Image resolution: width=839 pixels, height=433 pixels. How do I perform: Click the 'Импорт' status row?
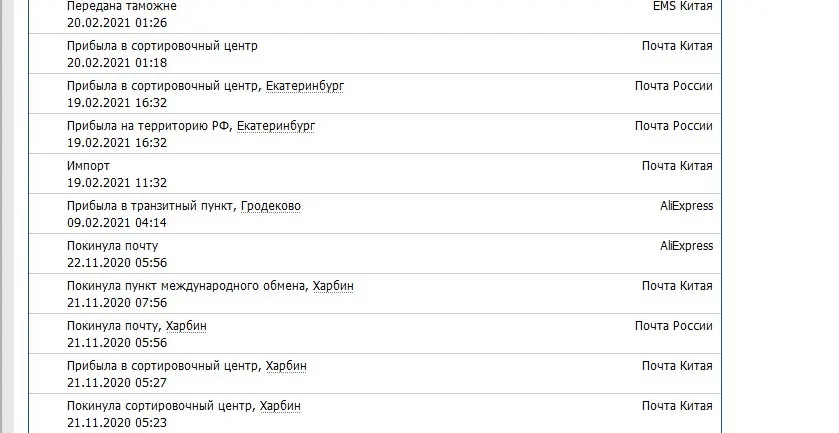tap(88, 166)
